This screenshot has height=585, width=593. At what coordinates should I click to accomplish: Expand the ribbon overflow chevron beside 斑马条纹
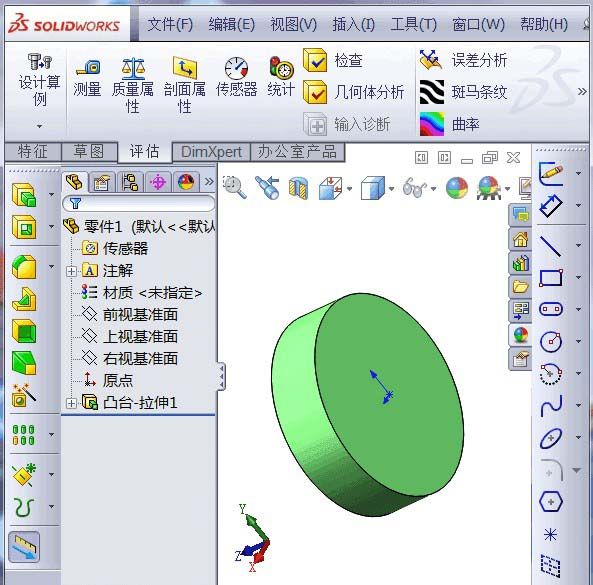click(582, 92)
